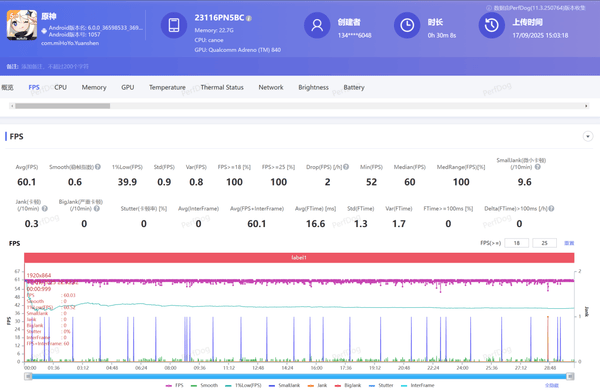600x390 pixels.
Task: Click the 1%Low(FPS) value 39.9
Action: [x=127, y=182]
